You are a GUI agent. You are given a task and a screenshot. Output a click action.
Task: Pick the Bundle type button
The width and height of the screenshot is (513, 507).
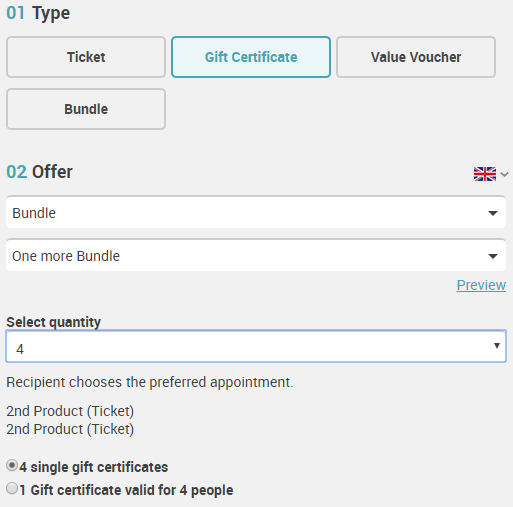click(x=86, y=109)
